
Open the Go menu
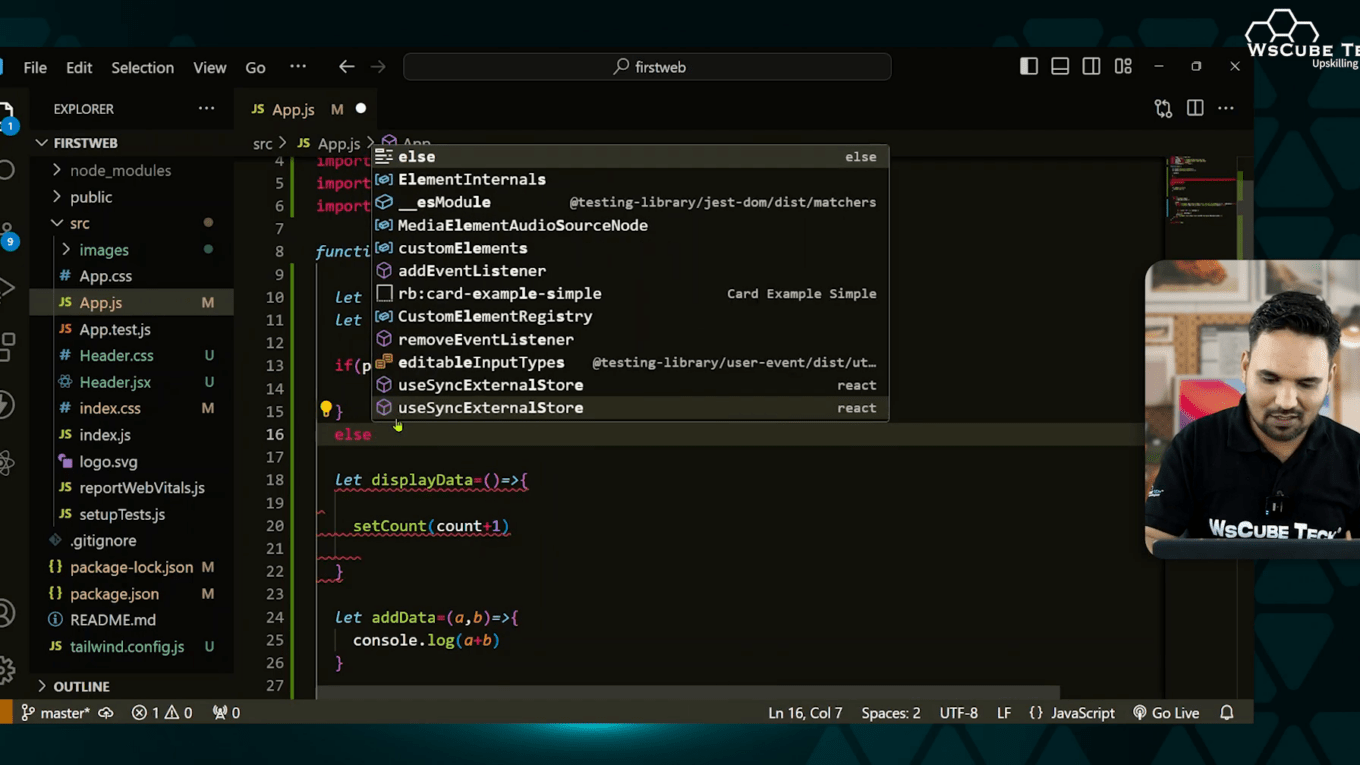[255, 68]
